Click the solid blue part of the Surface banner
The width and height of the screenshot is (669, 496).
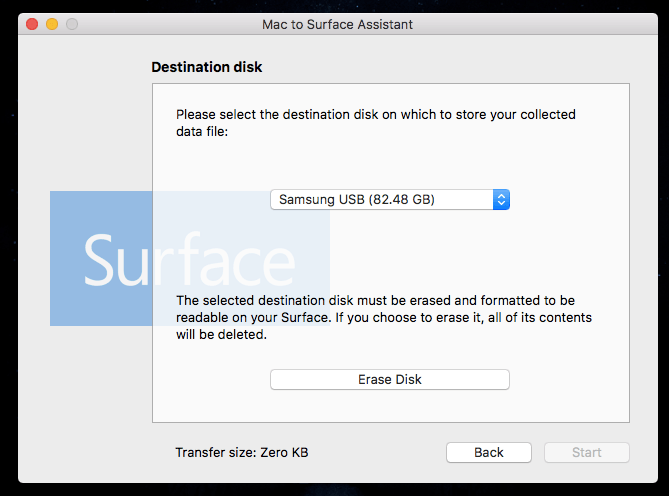point(101,213)
